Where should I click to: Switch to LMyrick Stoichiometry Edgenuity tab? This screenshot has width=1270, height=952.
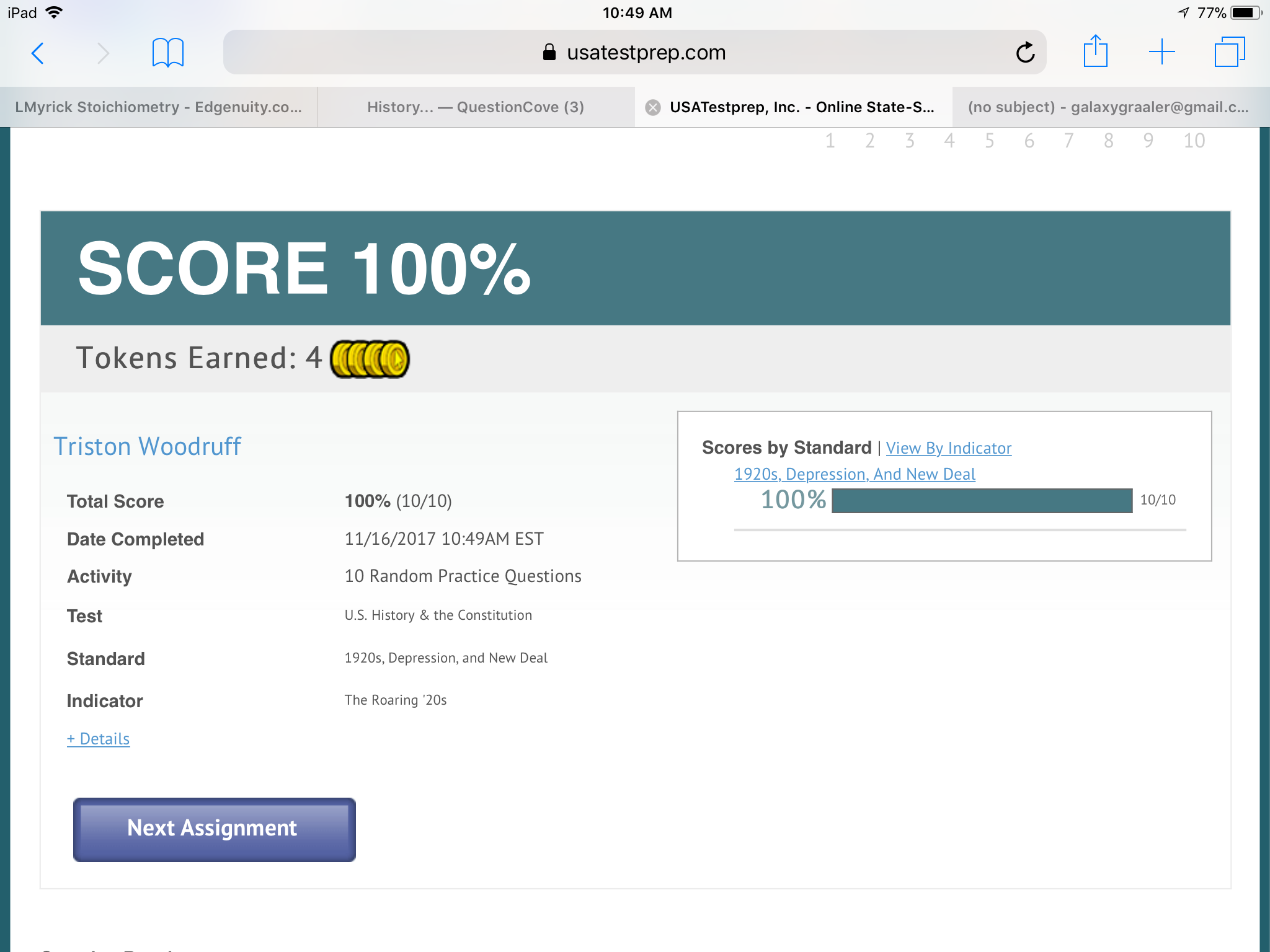coord(159,107)
